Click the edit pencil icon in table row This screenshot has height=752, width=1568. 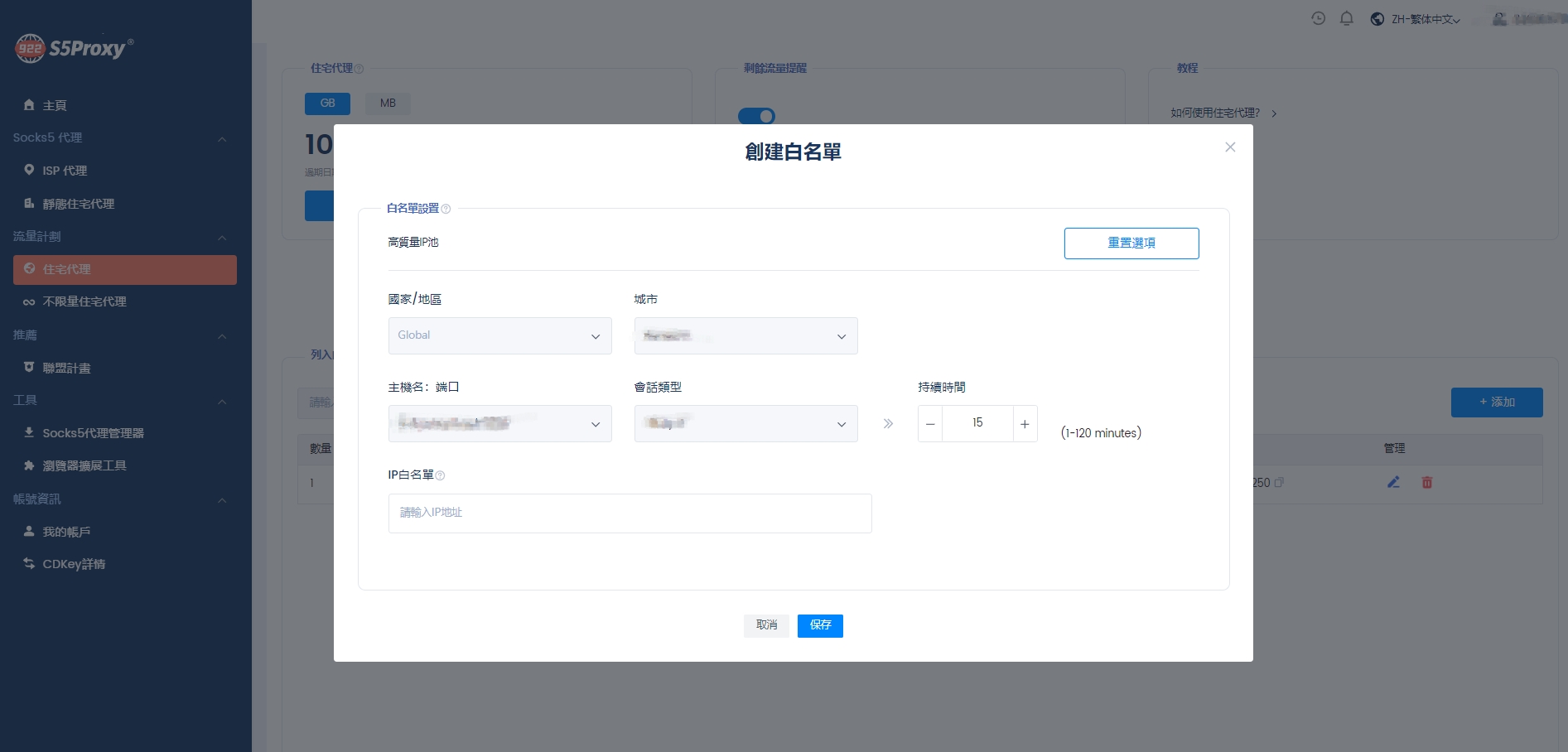(x=1393, y=482)
